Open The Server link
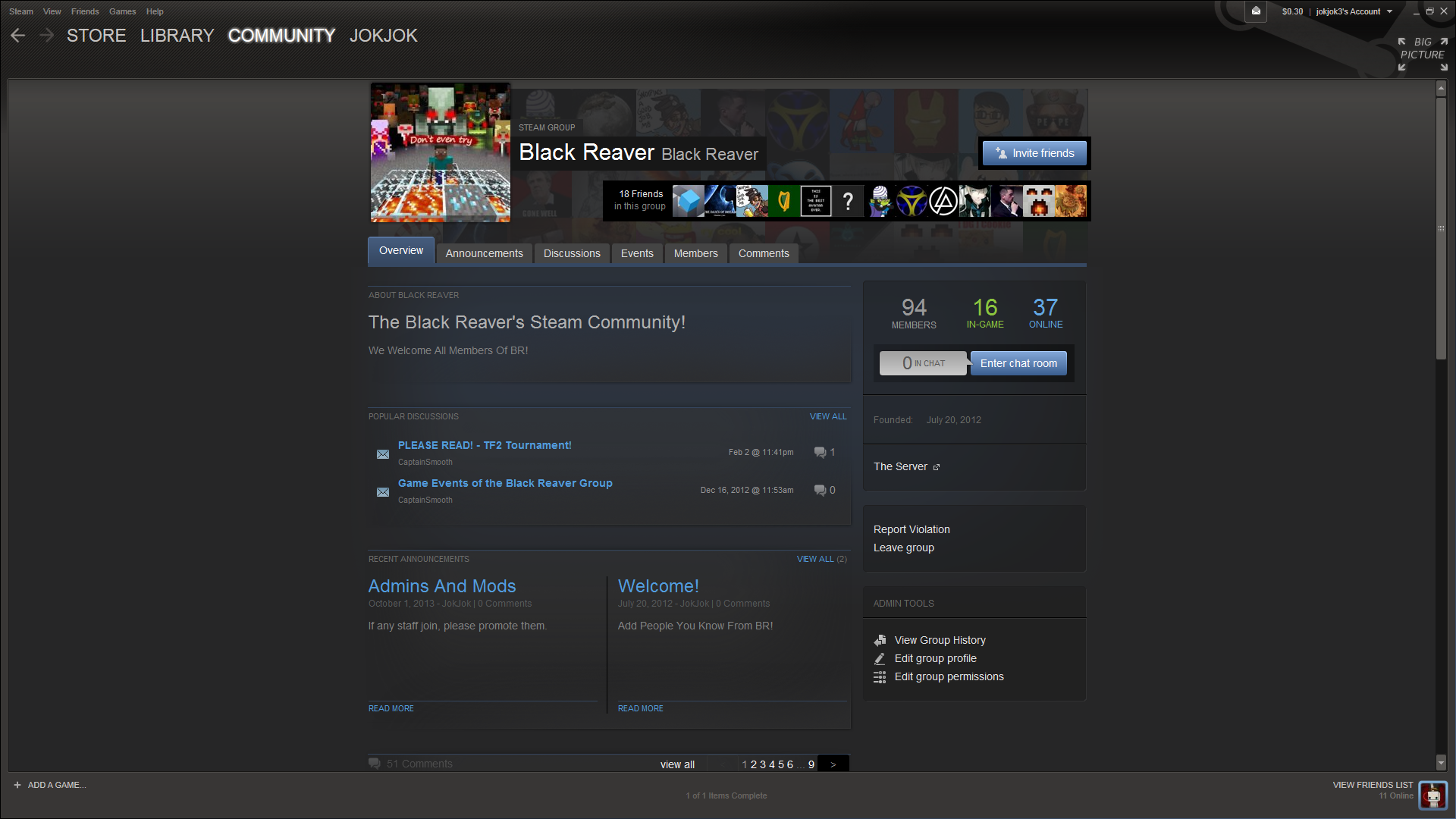 [900, 466]
